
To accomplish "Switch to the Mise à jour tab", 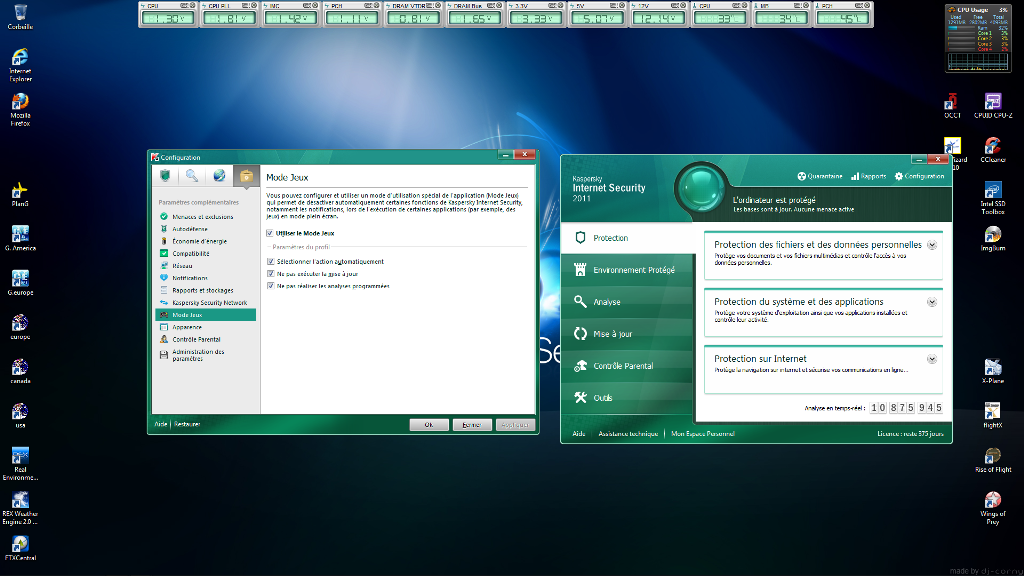I will tap(627, 334).
